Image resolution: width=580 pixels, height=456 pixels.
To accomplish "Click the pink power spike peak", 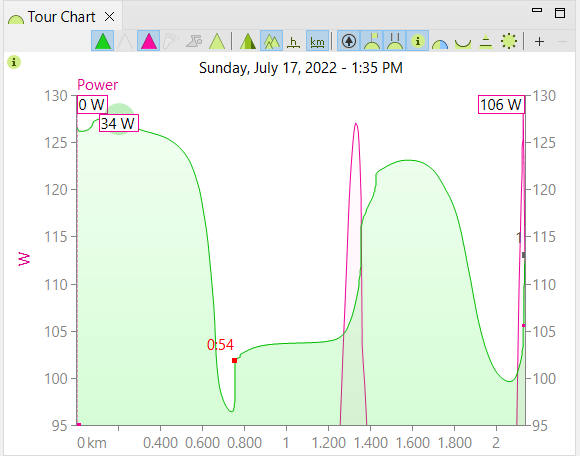I will pyautogui.click(x=356, y=125).
